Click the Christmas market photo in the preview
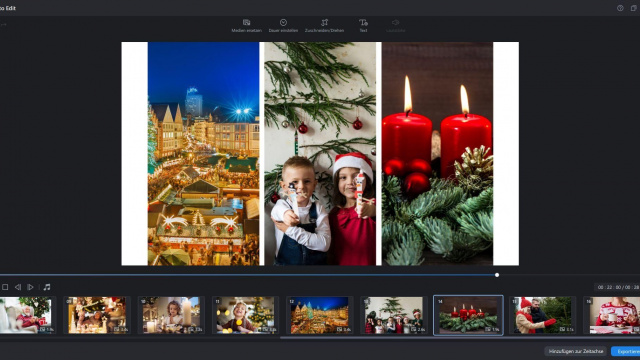640x360 pixels. coord(203,153)
